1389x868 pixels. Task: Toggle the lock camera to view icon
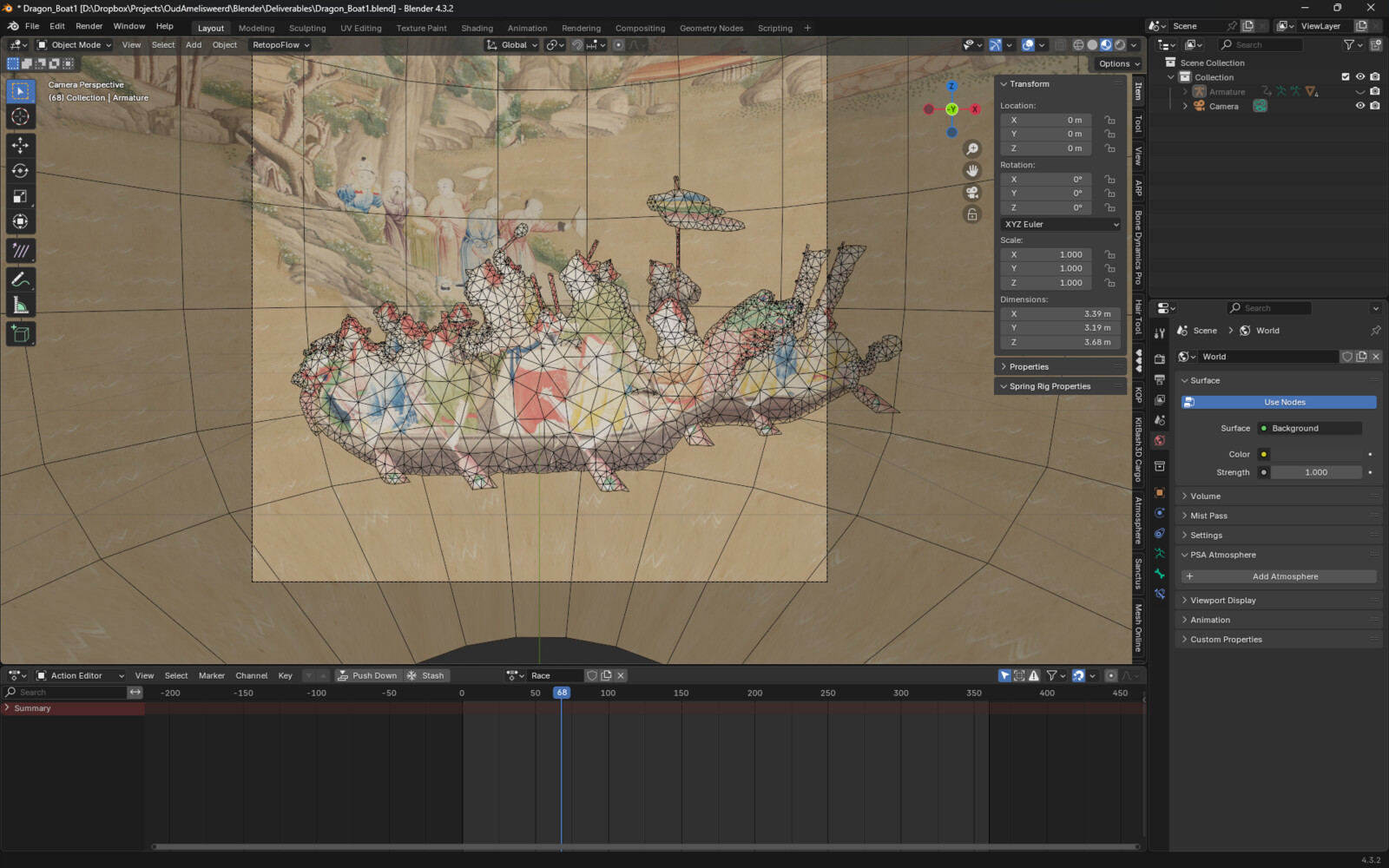coord(972,214)
